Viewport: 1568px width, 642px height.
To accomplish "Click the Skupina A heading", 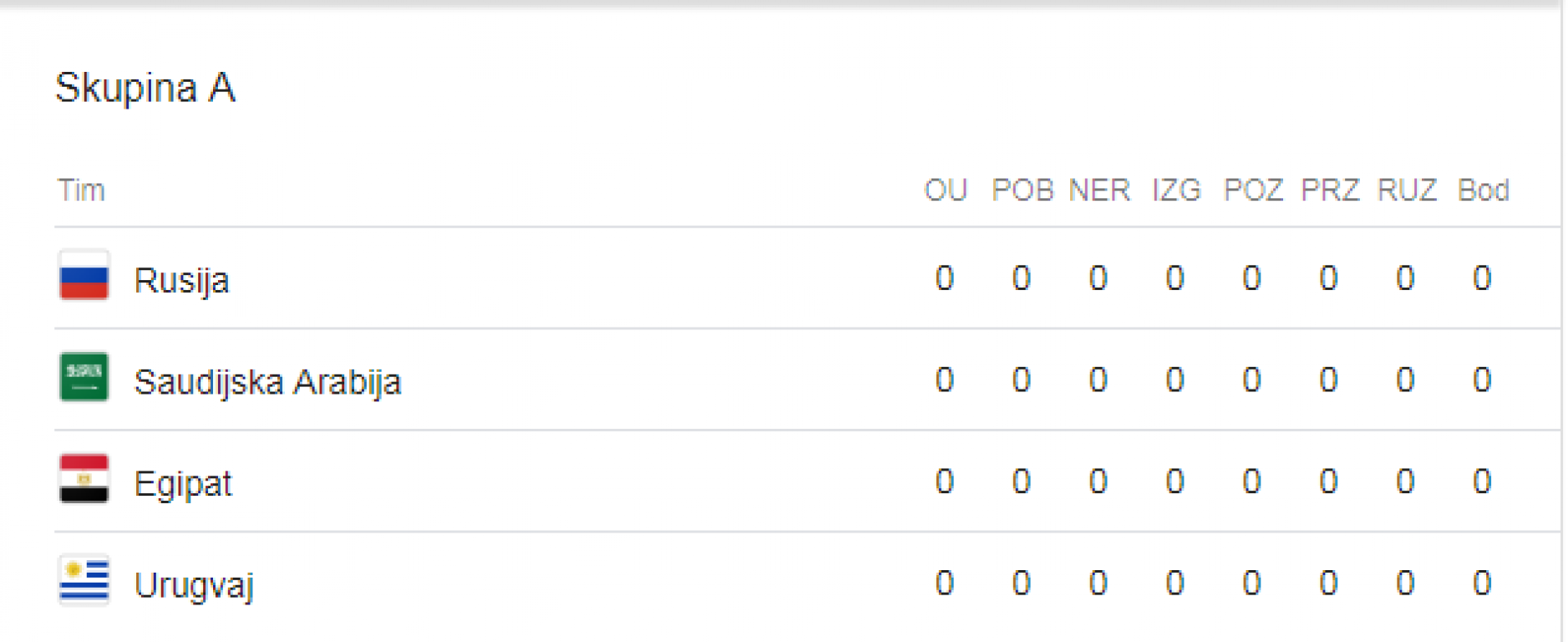I will pyautogui.click(x=145, y=88).
